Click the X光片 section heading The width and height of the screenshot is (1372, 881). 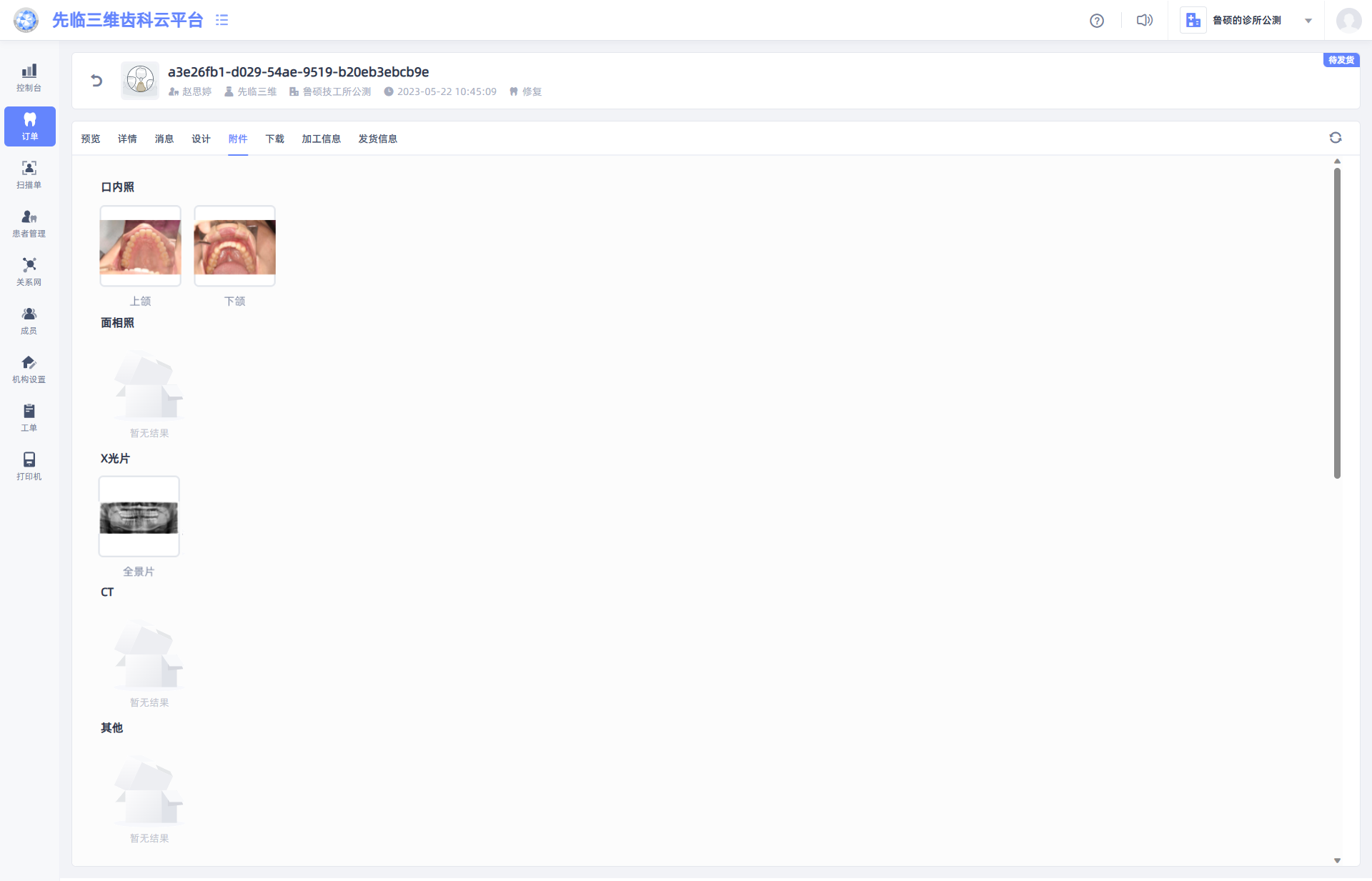point(115,459)
